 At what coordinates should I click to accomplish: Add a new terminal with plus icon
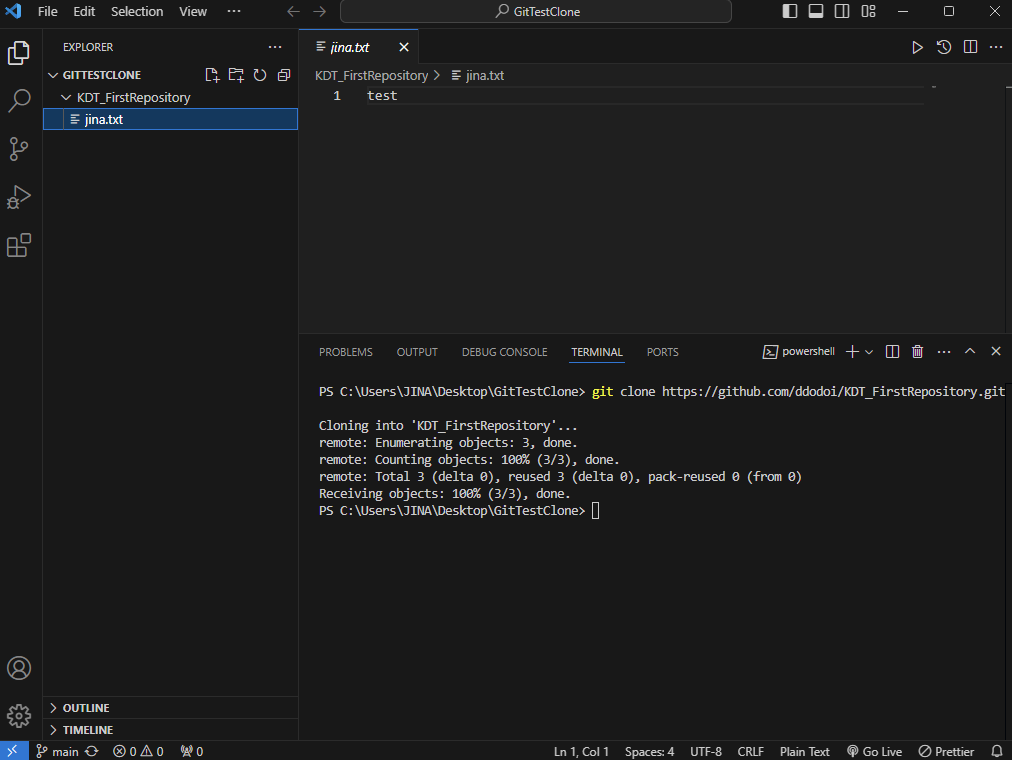click(852, 352)
